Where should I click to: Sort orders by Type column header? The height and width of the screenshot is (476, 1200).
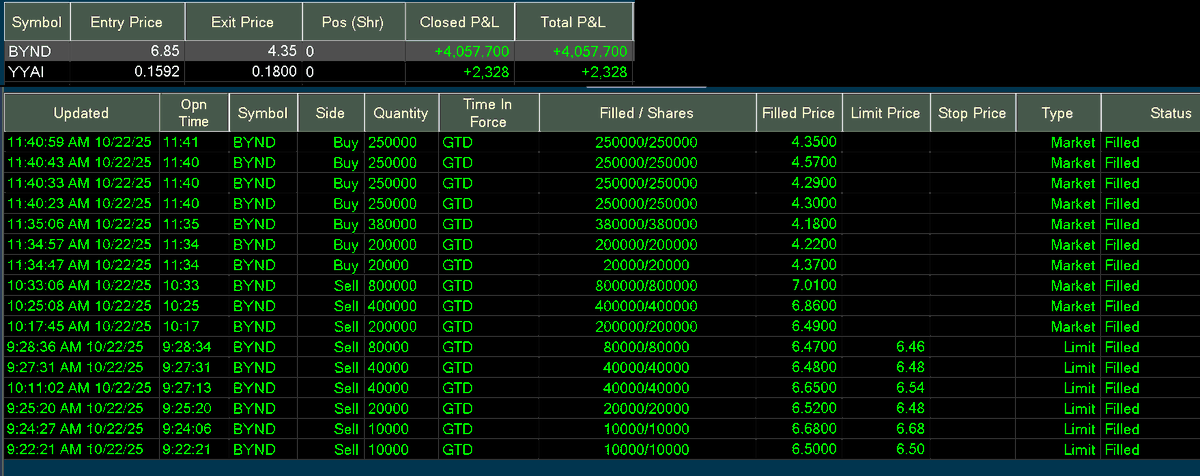click(1057, 113)
